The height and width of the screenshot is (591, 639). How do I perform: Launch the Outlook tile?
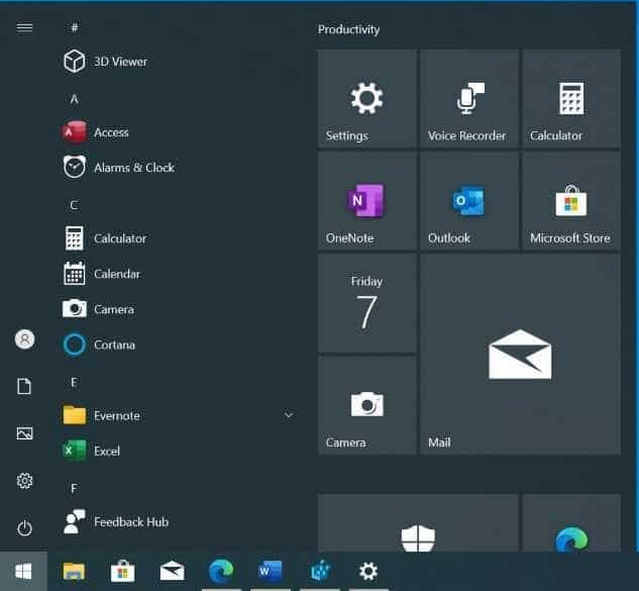(469, 201)
